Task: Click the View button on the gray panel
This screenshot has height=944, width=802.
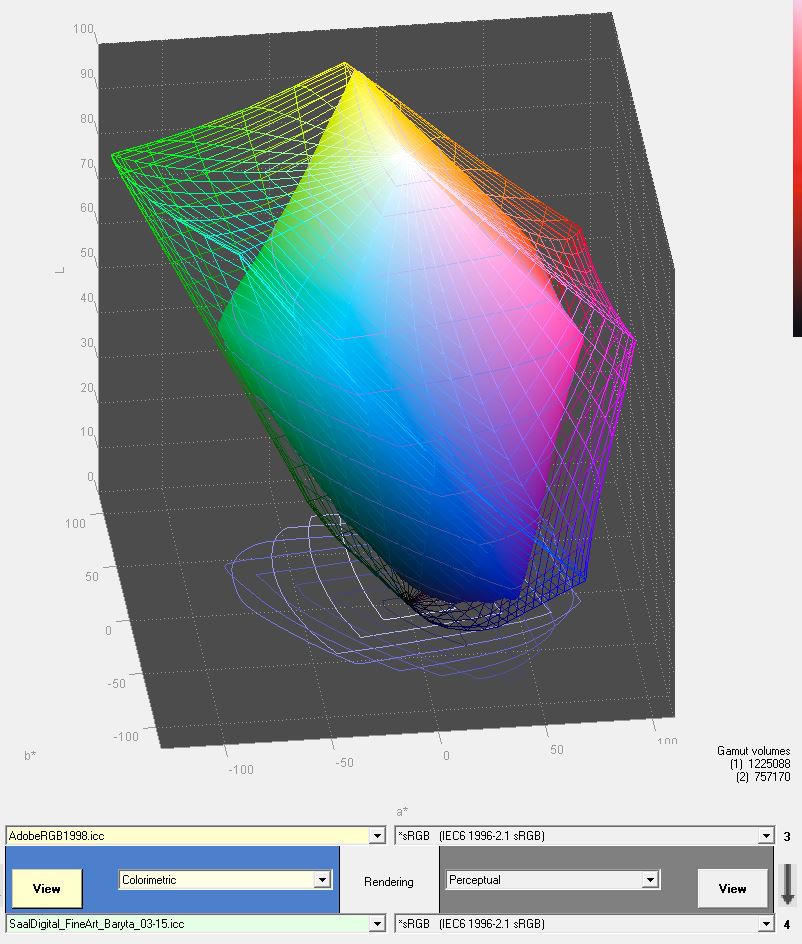Action: click(733, 889)
